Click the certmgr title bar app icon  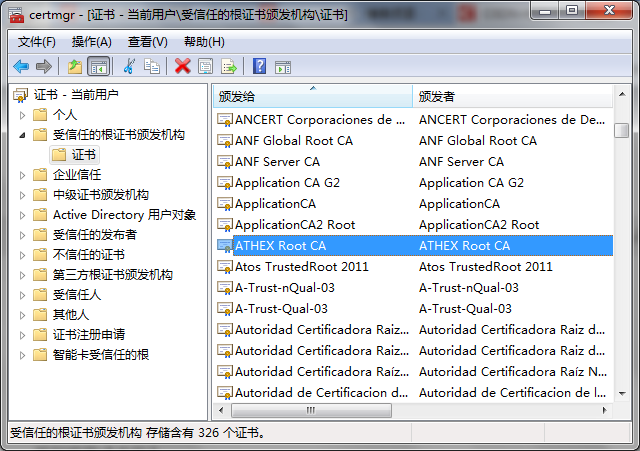(x=16, y=15)
